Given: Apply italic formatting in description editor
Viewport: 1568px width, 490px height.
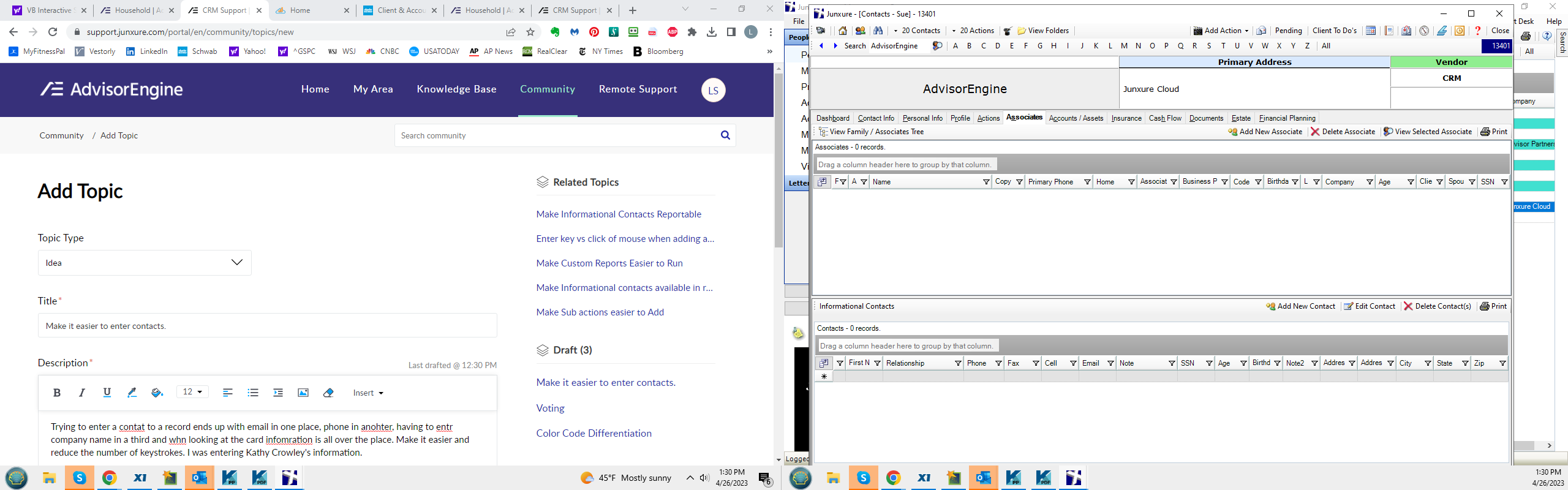Looking at the screenshot, I should tap(81, 393).
